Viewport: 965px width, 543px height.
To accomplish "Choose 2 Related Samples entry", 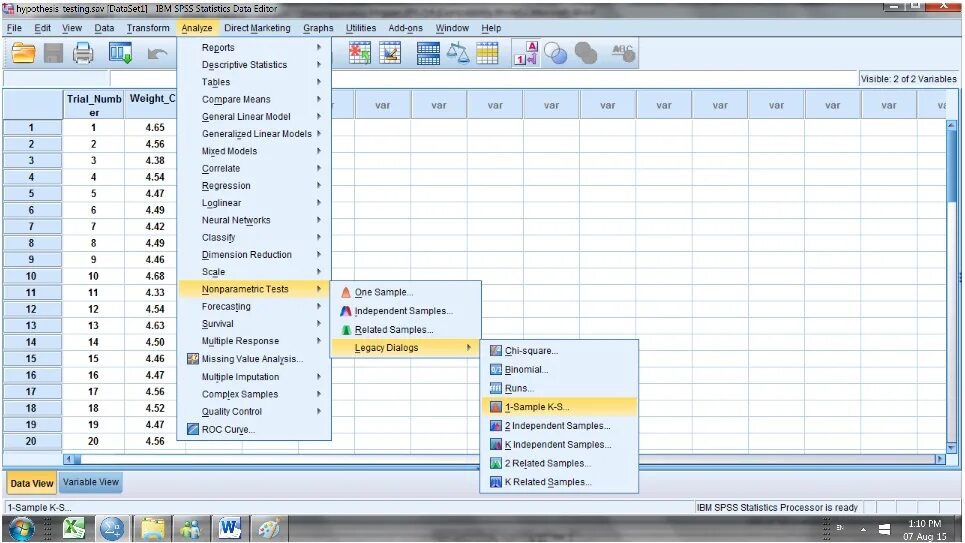I will click(x=559, y=463).
